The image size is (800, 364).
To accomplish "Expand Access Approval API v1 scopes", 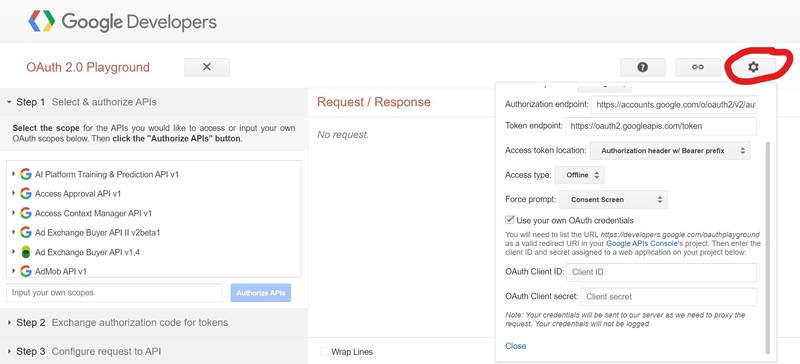I will [x=13, y=193].
